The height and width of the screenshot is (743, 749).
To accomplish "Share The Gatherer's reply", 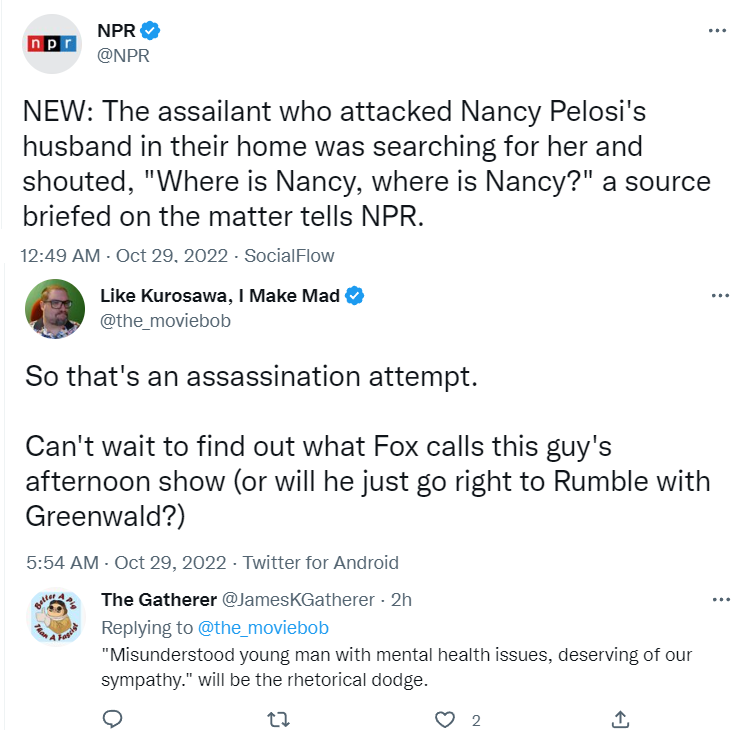I will click(x=620, y=719).
